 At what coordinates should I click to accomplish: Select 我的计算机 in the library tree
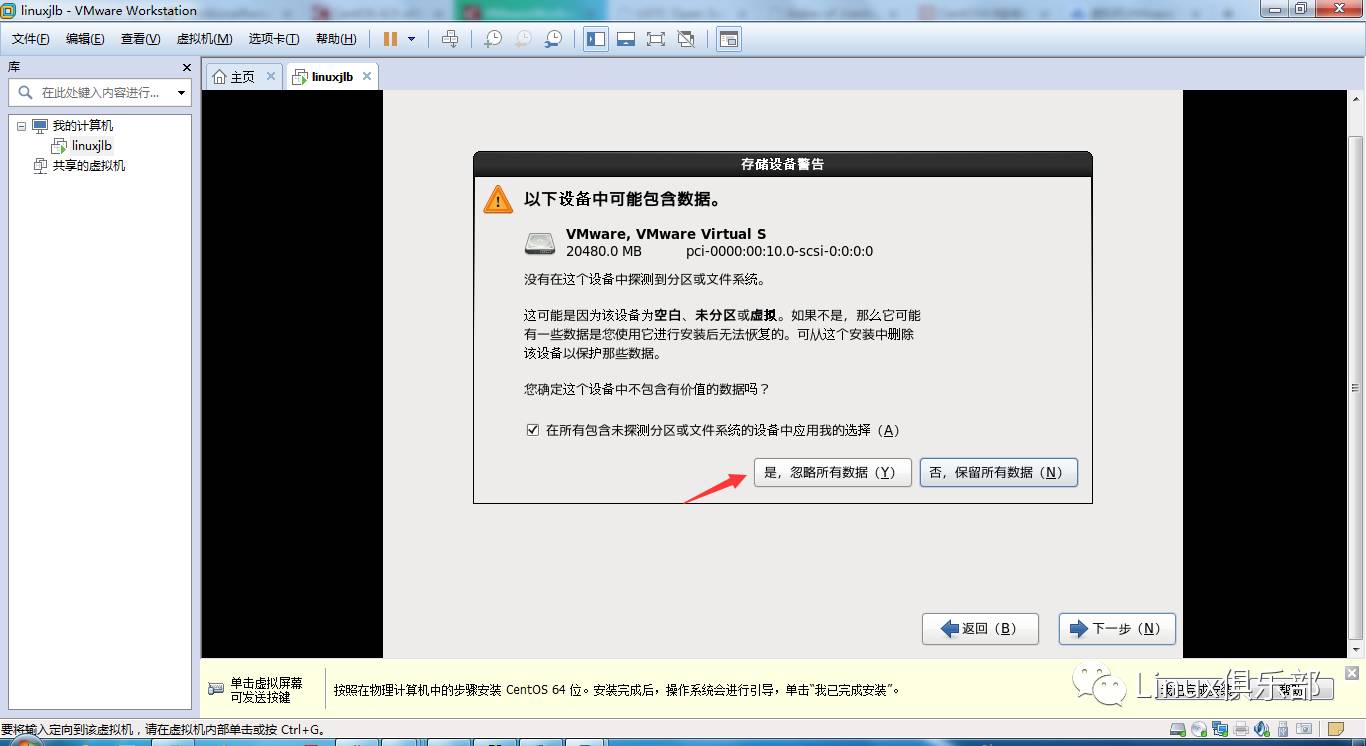pyautogui.click(x=83, y=126)
